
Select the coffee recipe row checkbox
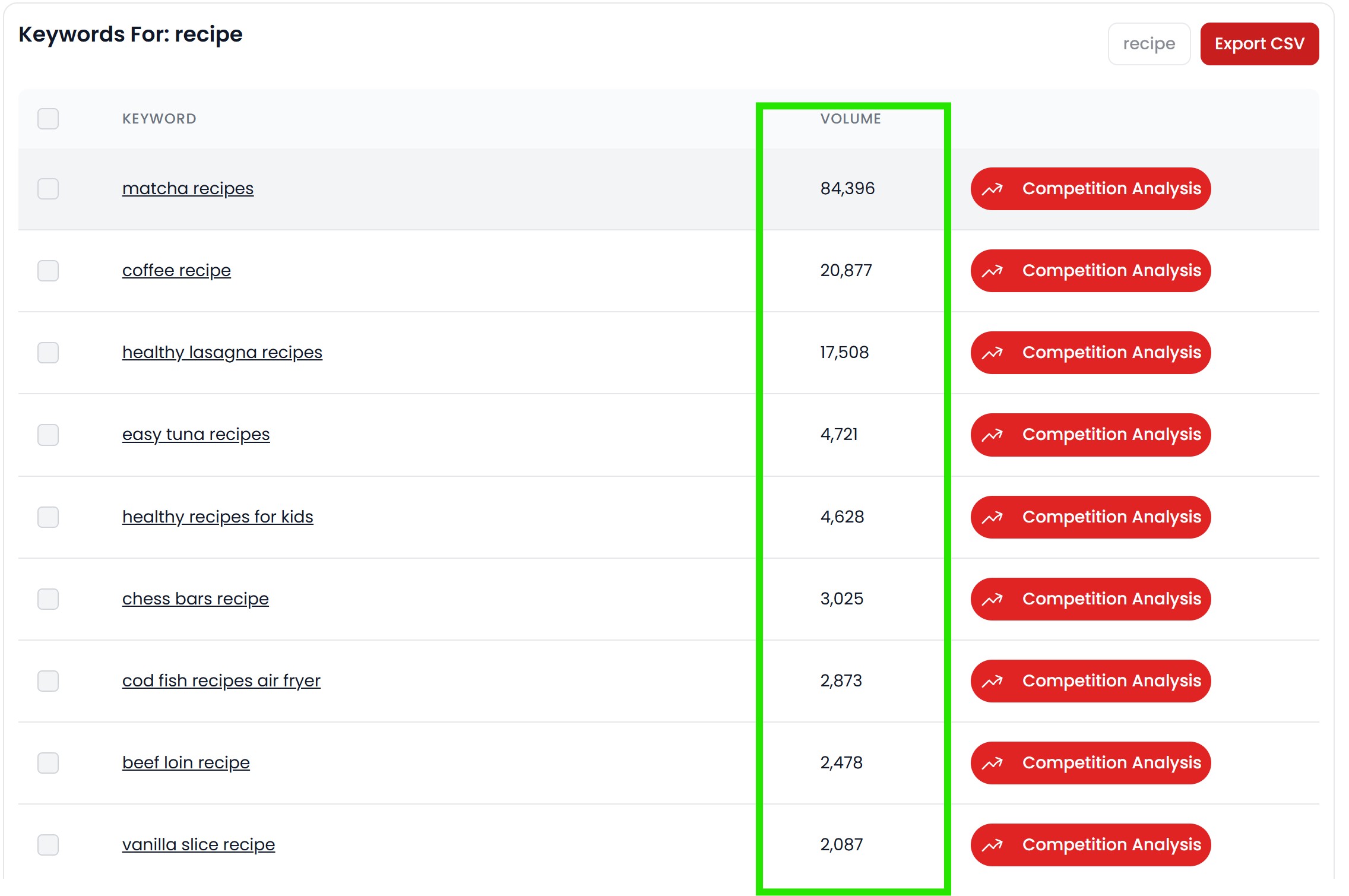coord(48,271)
